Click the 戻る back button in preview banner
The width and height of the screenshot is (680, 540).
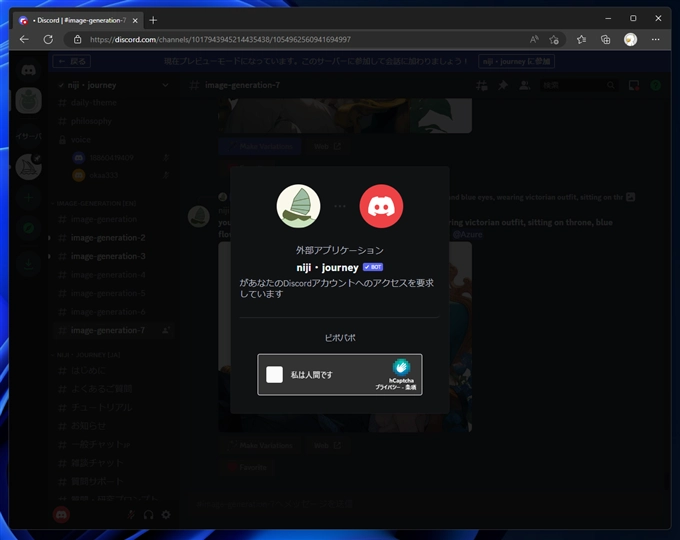[72, 61]
